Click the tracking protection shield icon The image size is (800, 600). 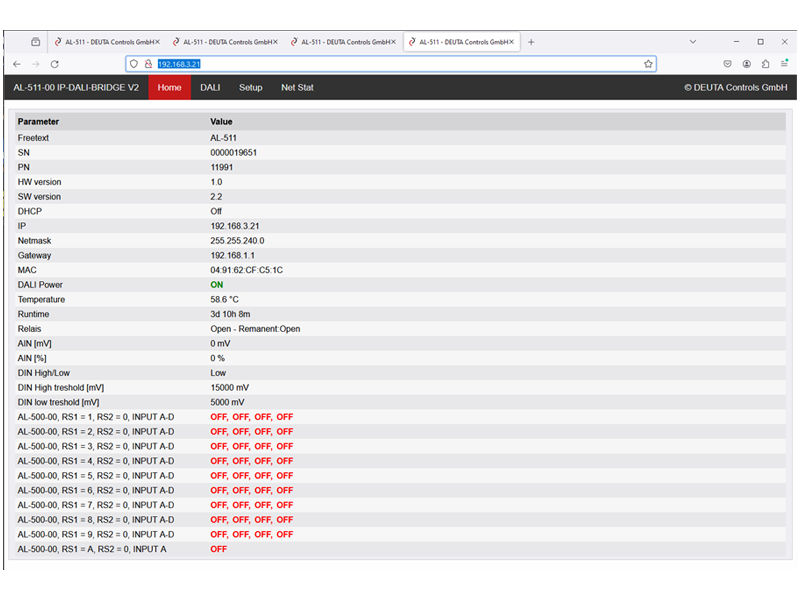pos(134,64)
